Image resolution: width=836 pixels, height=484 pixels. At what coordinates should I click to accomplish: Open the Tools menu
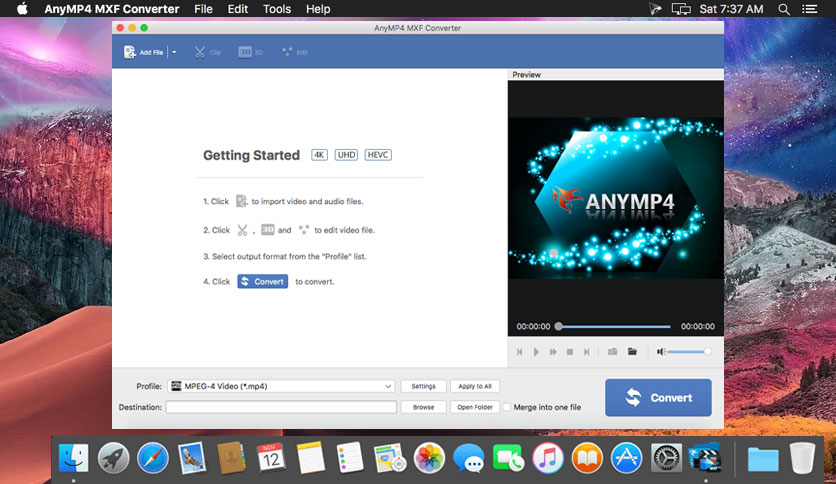pos(277,9)
